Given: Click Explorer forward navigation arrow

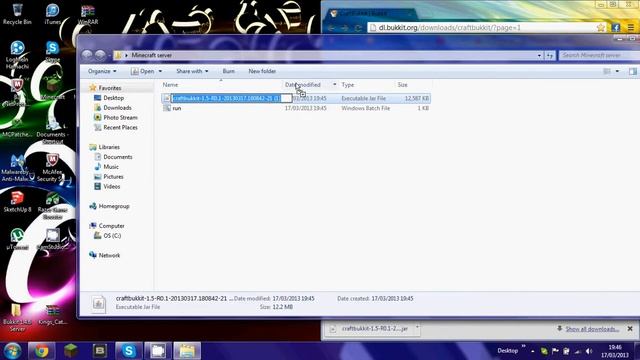Looking at the screenshot, I should click(x=100, y=55).
